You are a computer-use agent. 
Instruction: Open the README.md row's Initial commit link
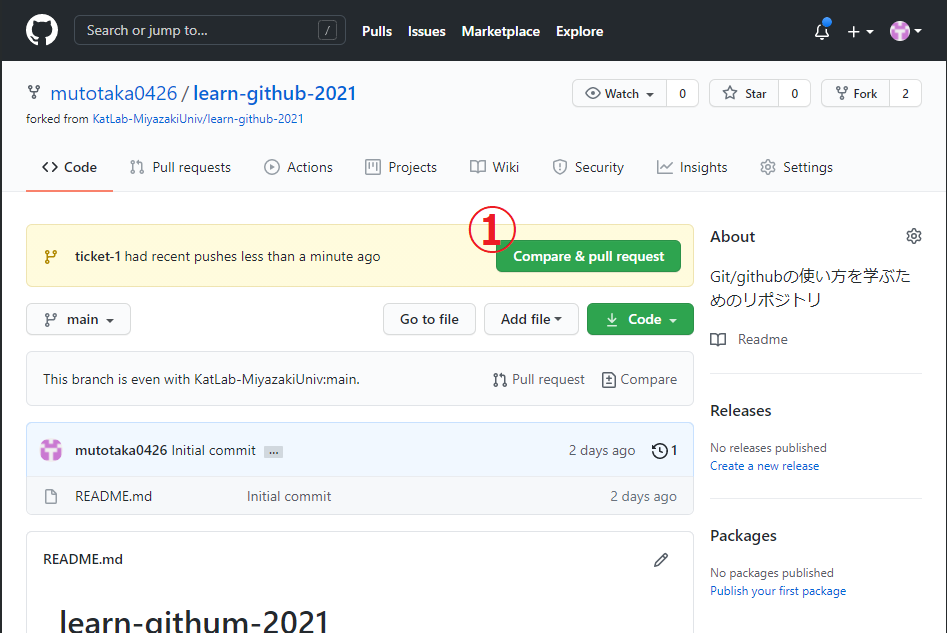tap(289, 496)
